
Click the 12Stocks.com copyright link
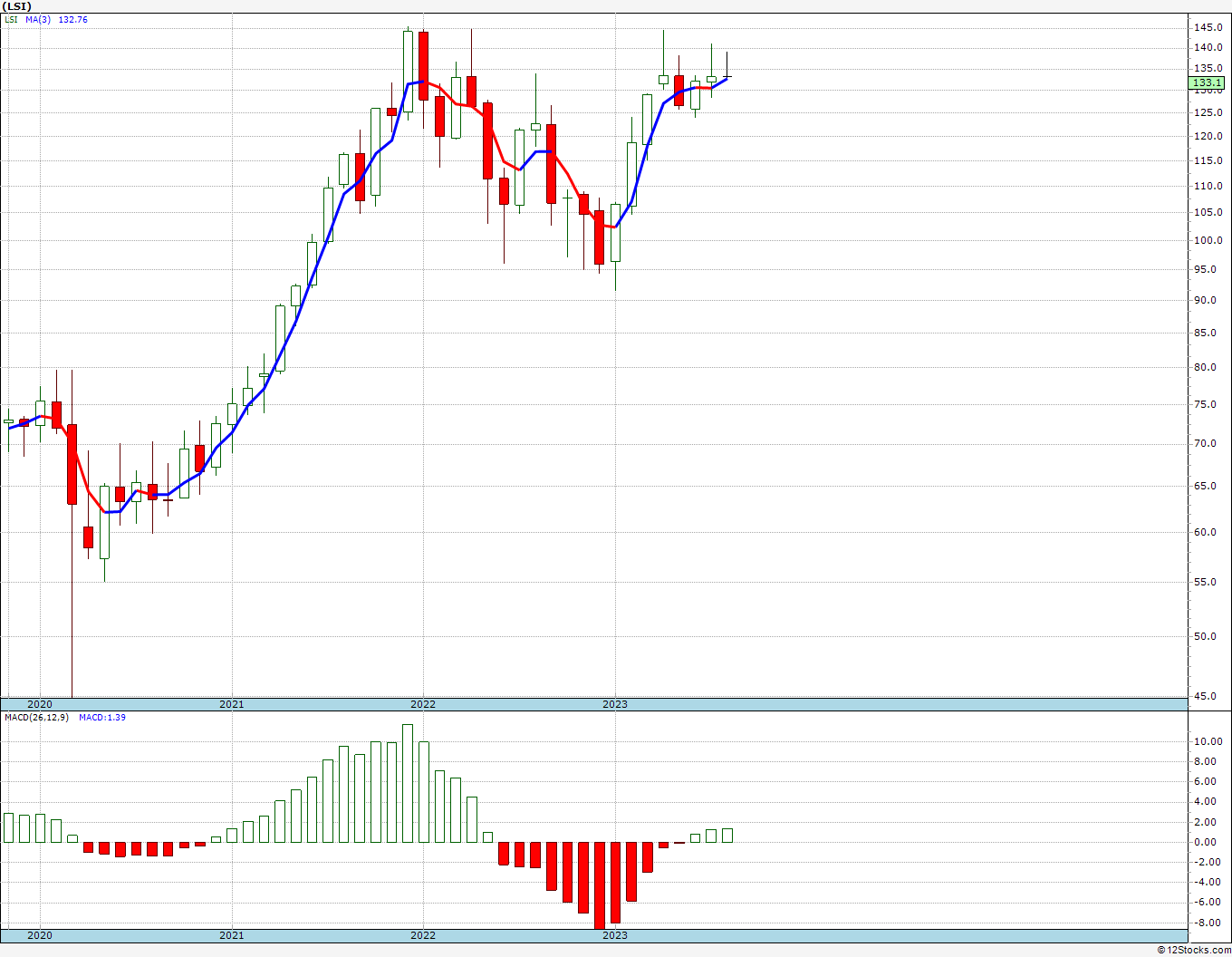[1193, 950]
